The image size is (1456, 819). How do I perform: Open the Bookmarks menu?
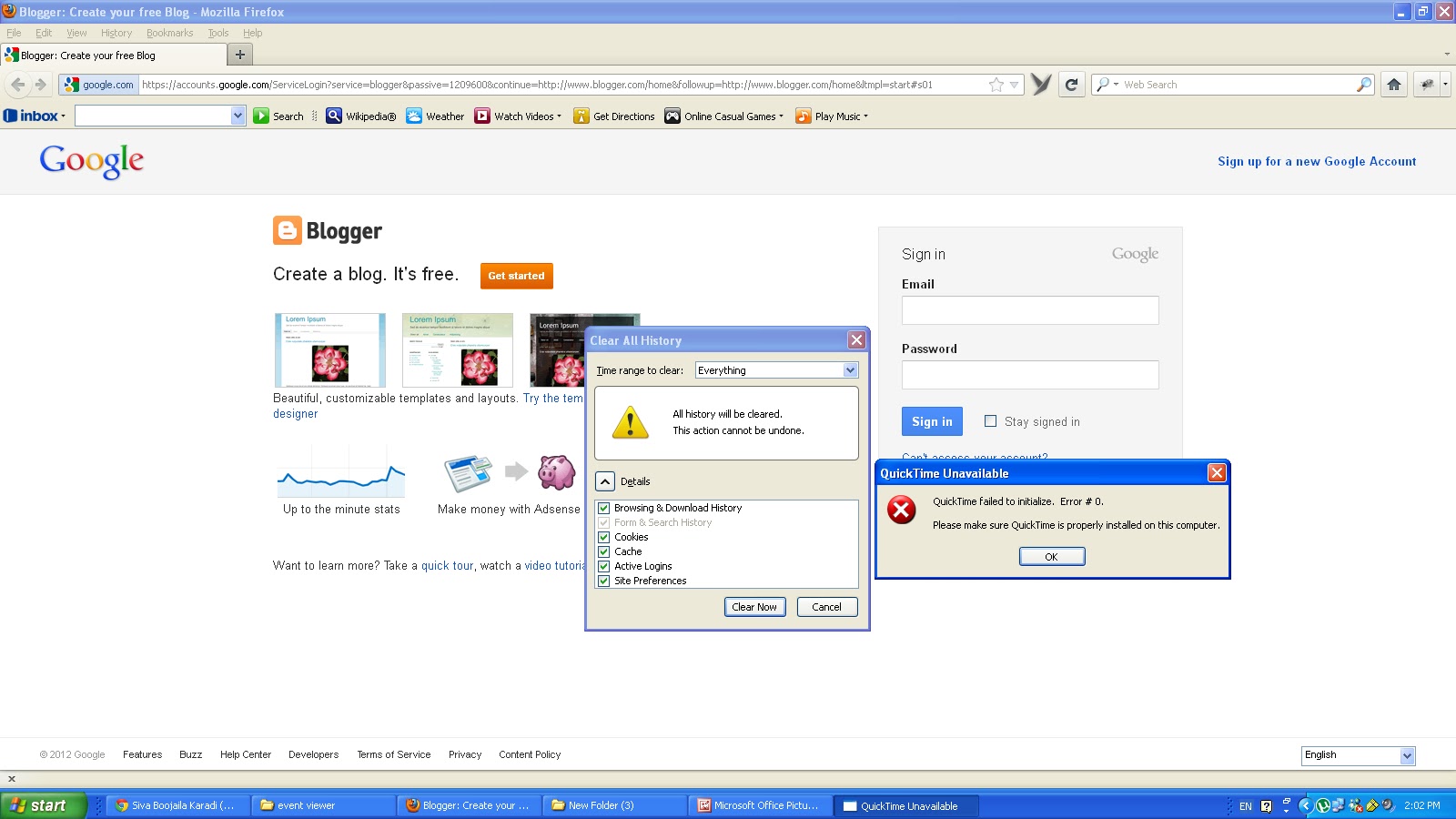point(170,33)
